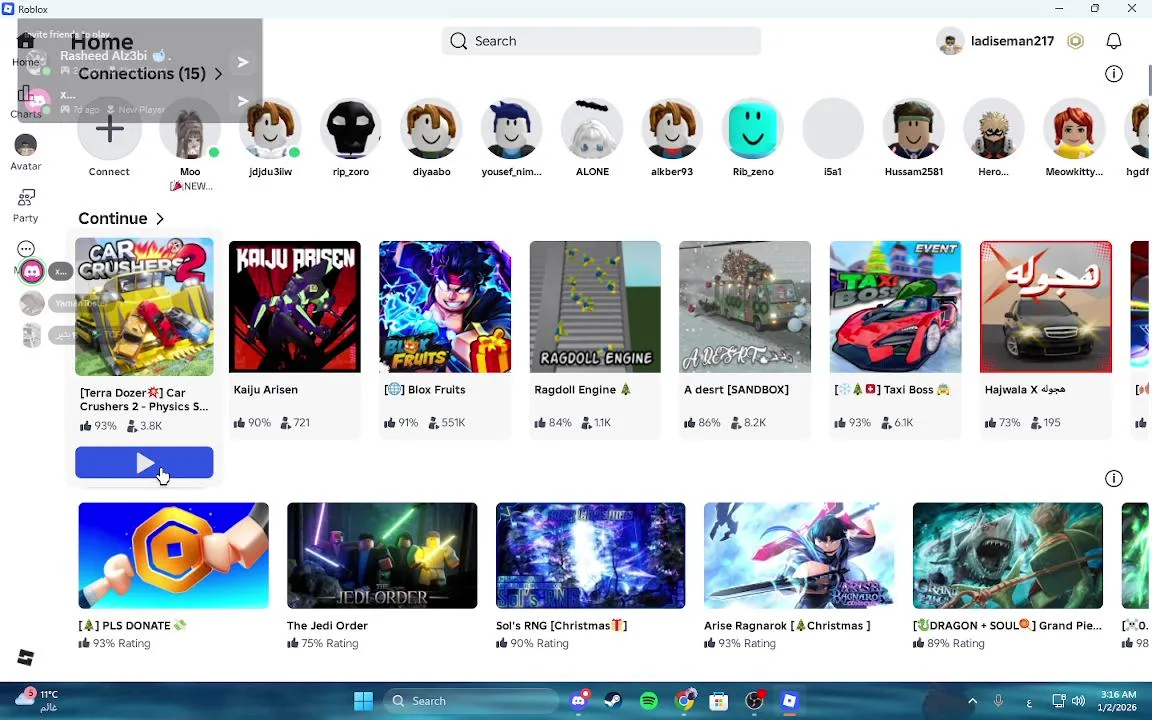Click in the Roblox search field
The width and height of the screenshot is (1152, 720).
601,41
